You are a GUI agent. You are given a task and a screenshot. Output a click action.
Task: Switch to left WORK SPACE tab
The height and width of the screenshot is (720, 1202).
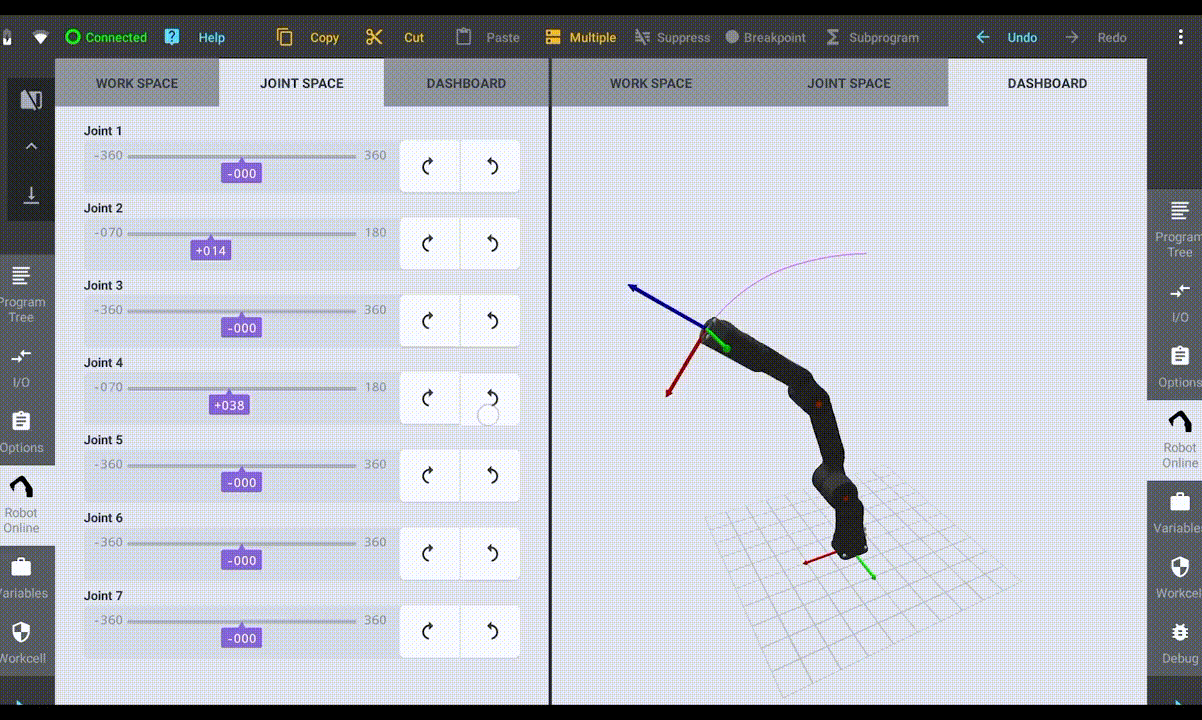137,83
